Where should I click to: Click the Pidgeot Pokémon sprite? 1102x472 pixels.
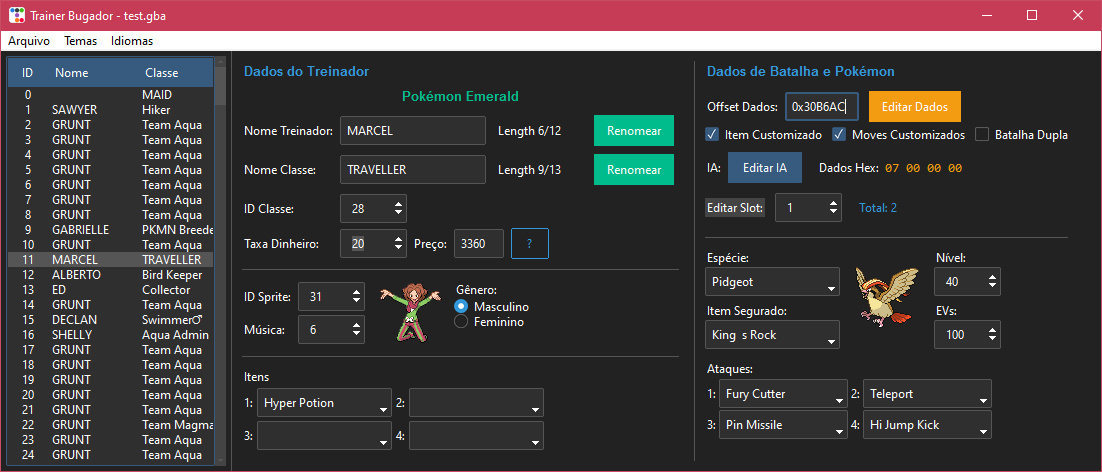[887, 291]
